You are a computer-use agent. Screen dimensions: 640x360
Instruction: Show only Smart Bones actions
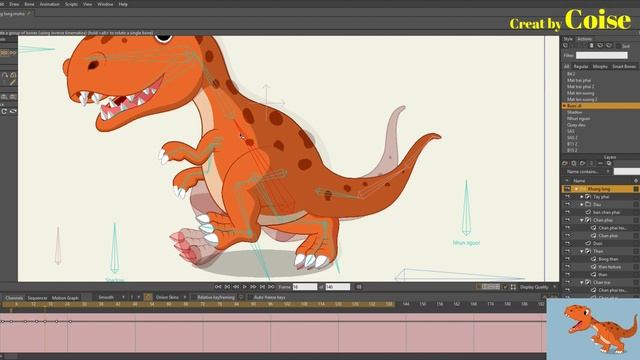pyautogui.click(x=624, y=66)
